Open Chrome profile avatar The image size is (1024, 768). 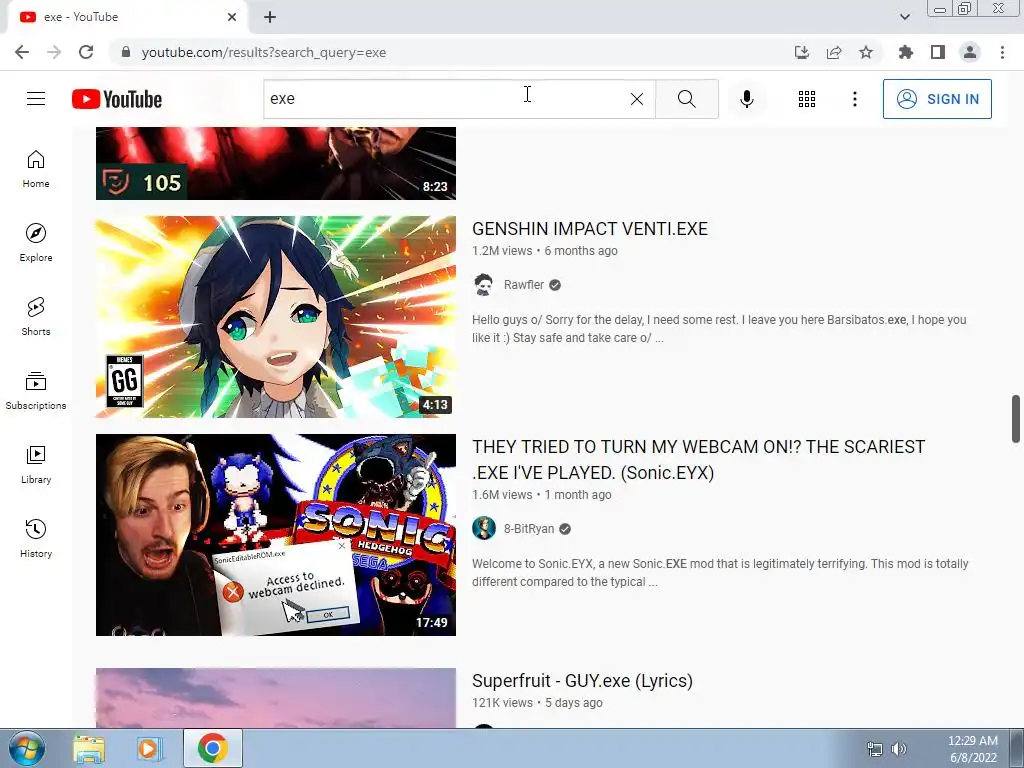pos(970,52)
